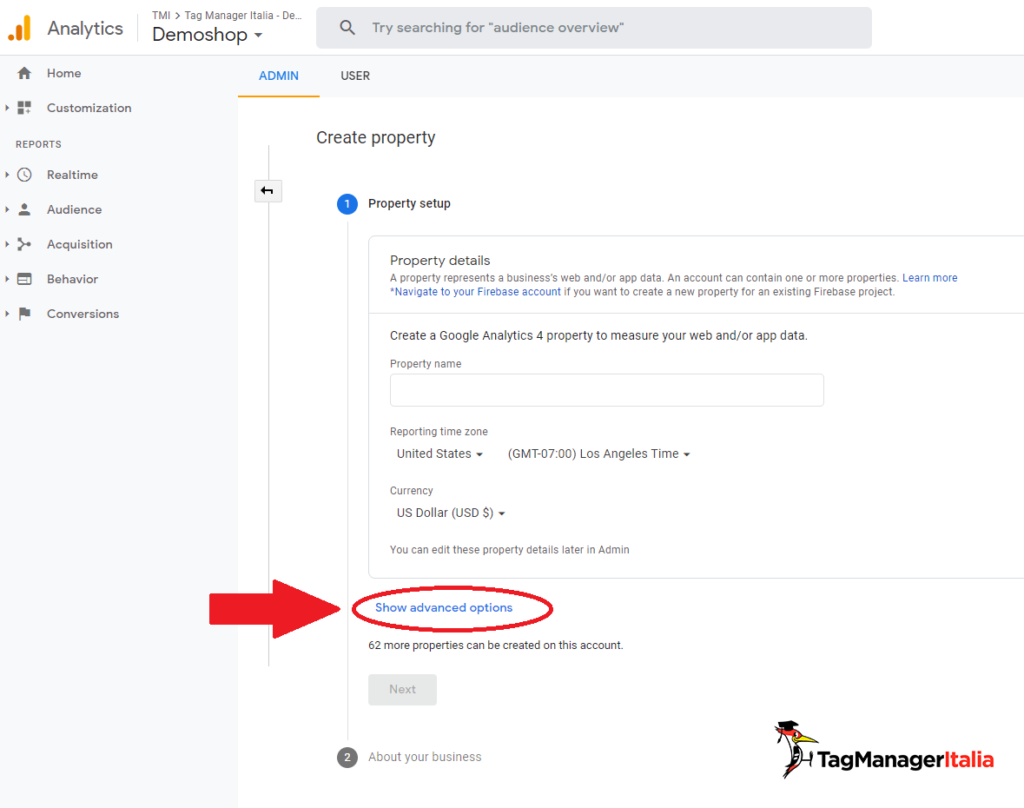
Task: Click the Customization dashboard icon
Action: click(x=25, y=108)
